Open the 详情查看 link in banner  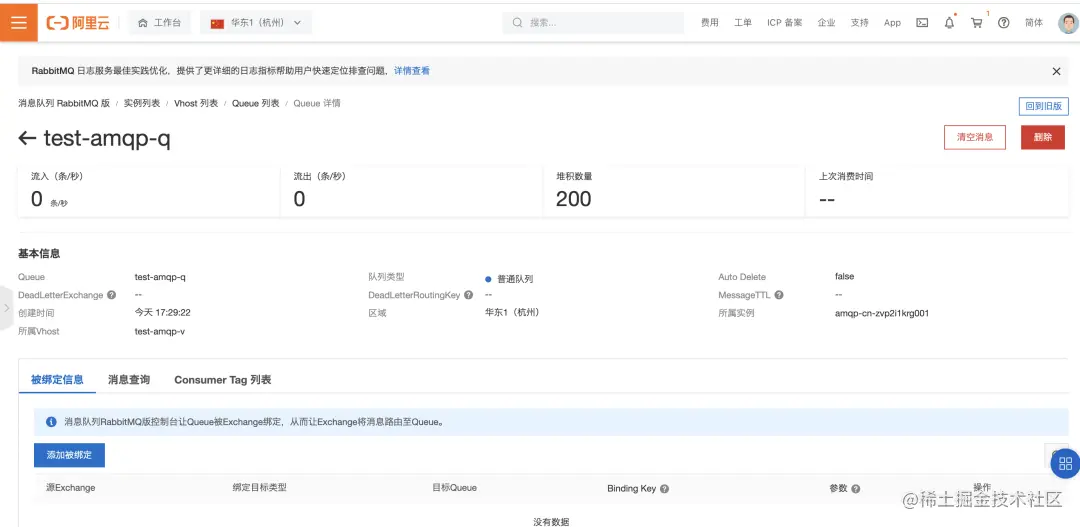click(412, 71)
